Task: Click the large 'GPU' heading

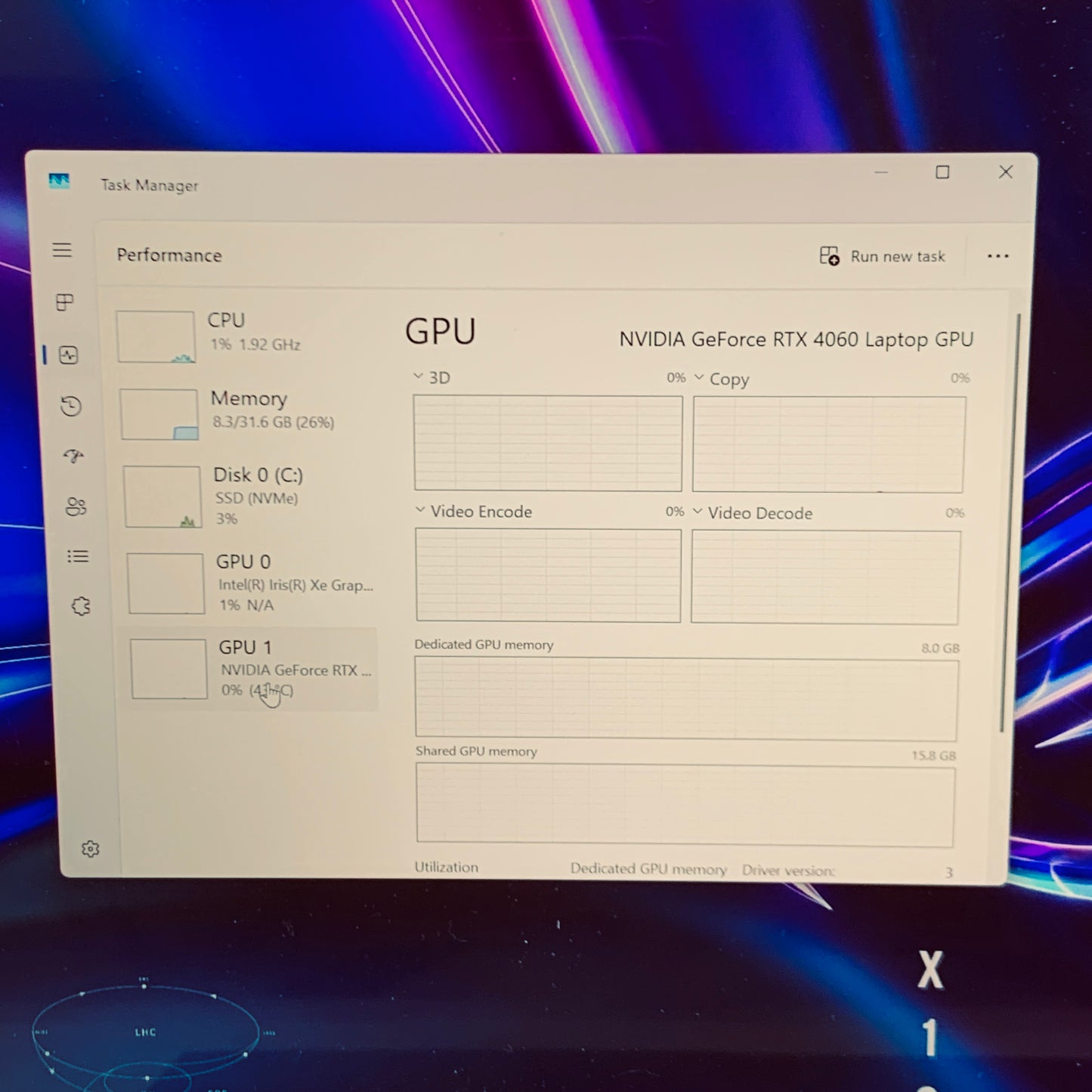Action: [440, 332]
